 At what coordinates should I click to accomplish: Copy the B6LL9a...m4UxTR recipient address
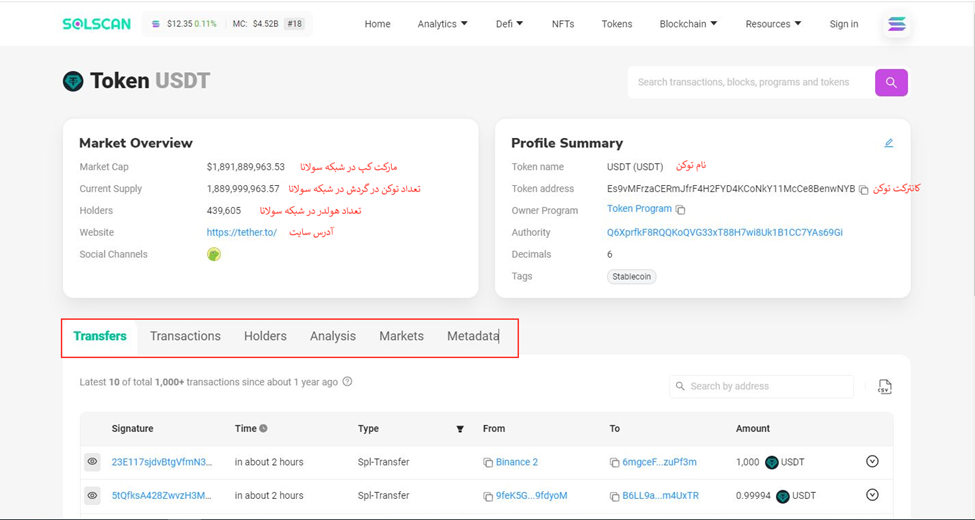pos(614,496)
